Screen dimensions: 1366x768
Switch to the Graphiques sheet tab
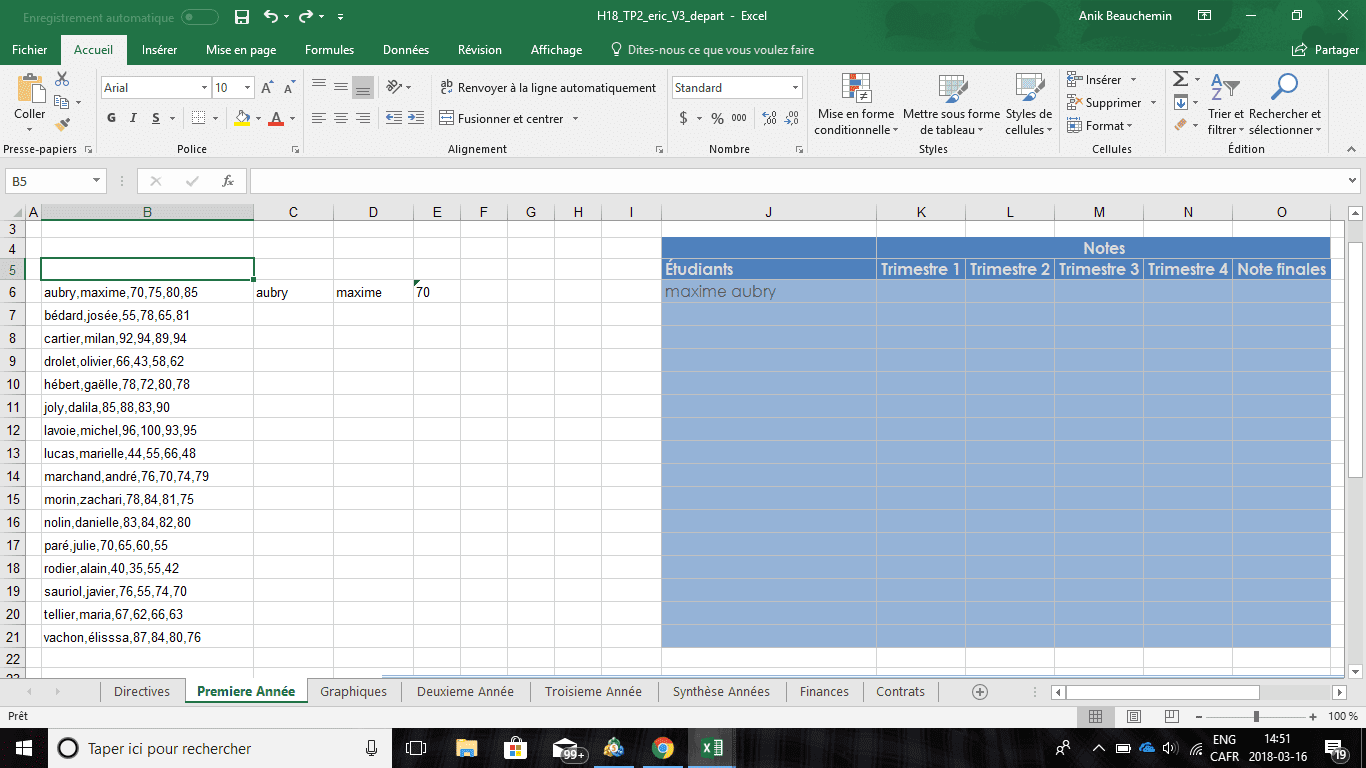pyautogui.click(x=353, y=692)
